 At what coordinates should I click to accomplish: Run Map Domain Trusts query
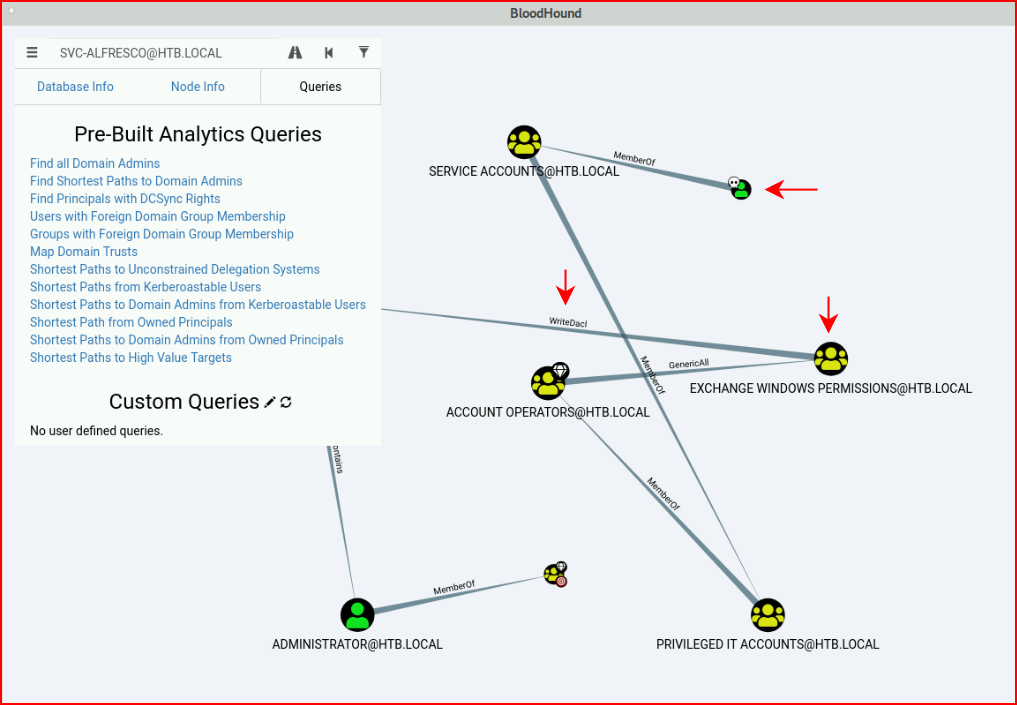(84, 251)
